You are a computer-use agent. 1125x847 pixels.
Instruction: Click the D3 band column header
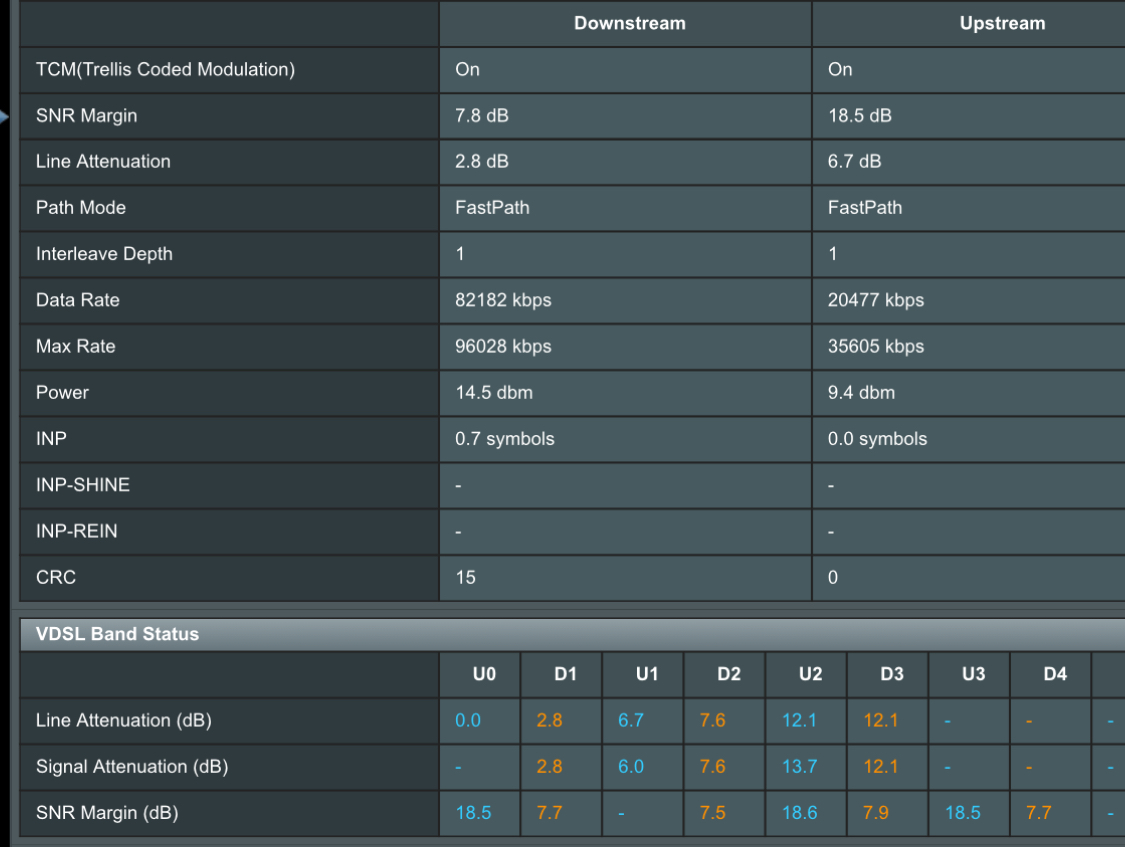(x=892, y=674)
